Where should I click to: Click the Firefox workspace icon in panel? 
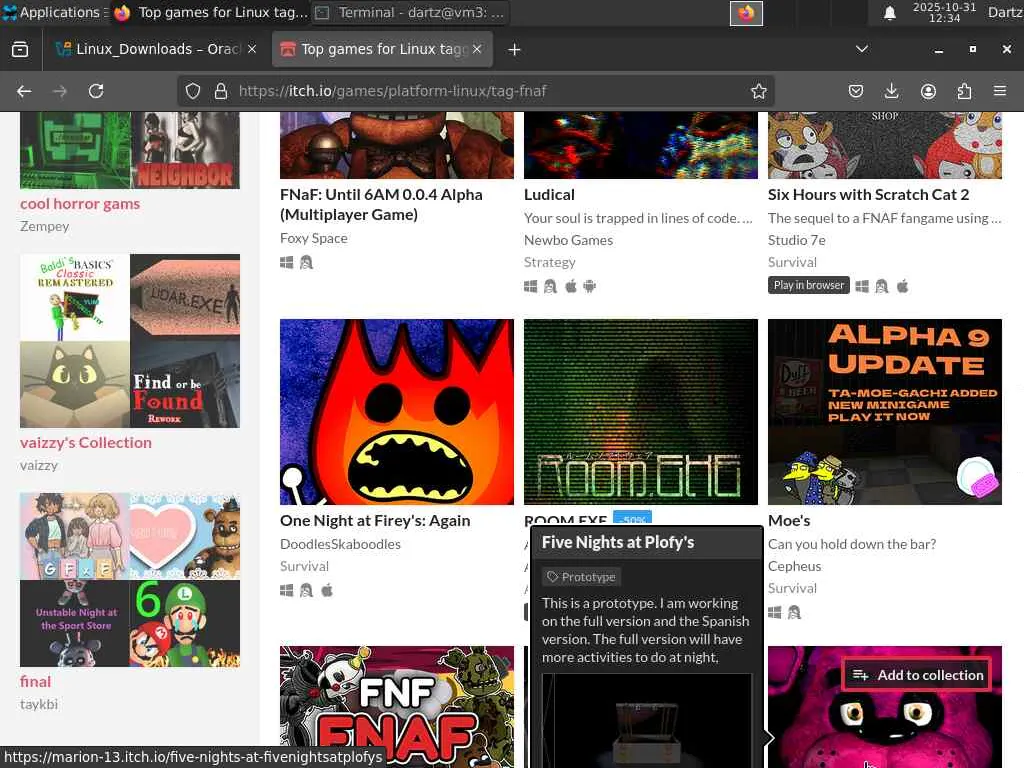746,13
